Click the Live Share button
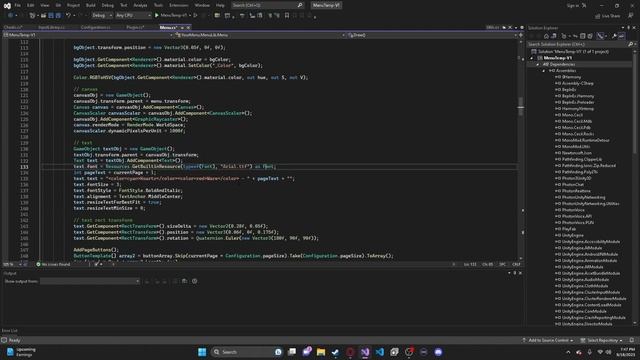640x360 pixels. coord(607,16)
